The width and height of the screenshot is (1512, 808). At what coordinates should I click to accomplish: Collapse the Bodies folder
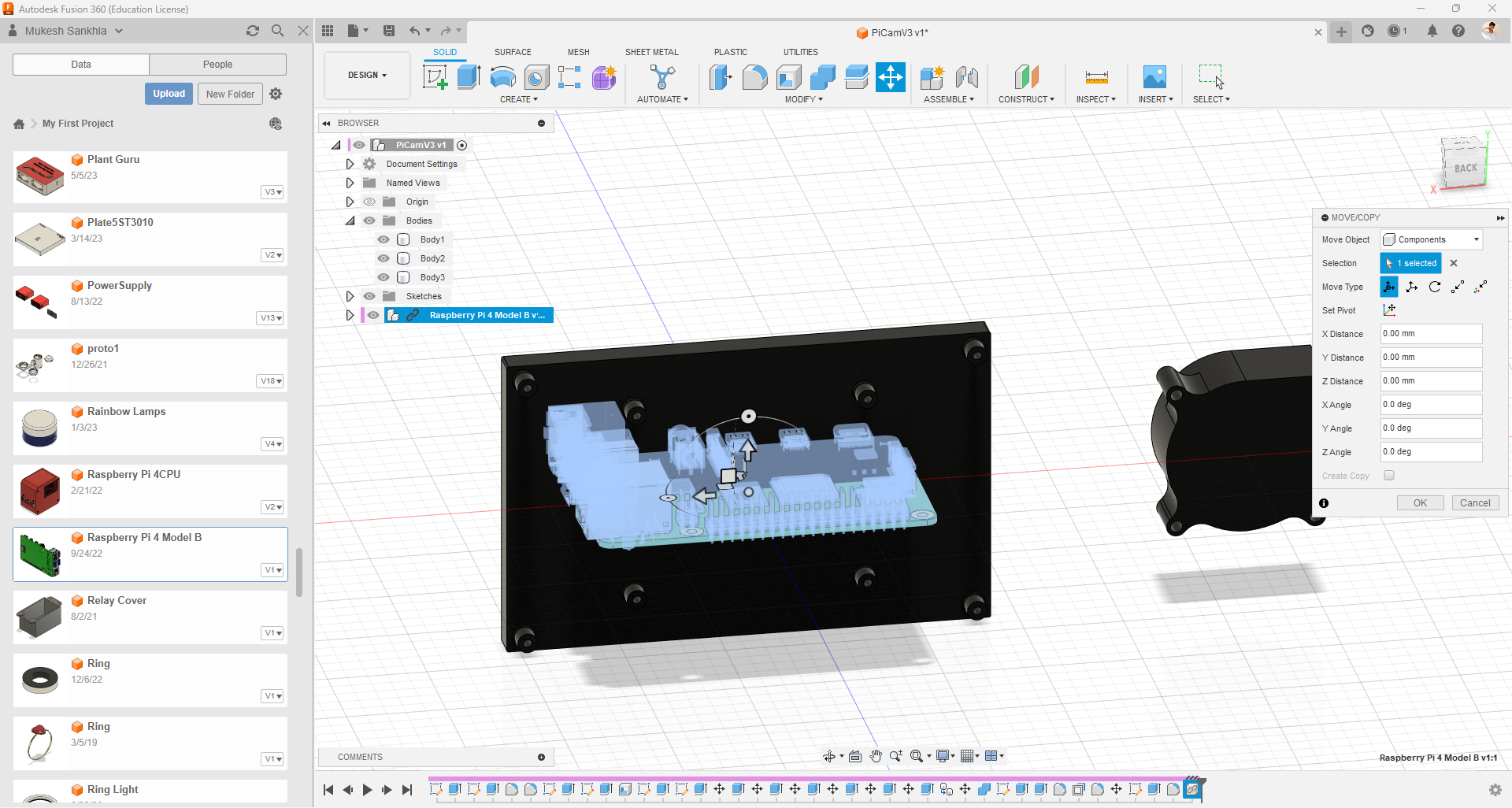(350, 221)
